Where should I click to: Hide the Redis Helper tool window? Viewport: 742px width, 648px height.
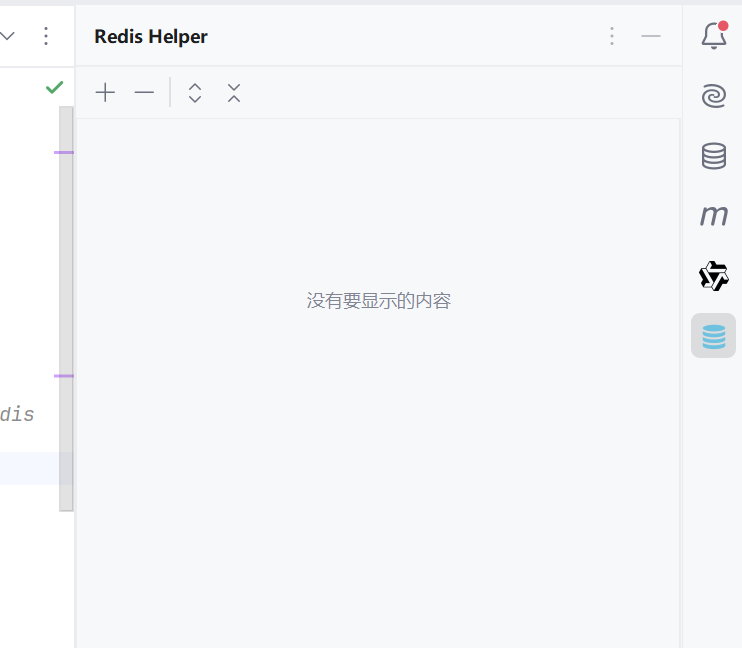(x=651, y=36)
